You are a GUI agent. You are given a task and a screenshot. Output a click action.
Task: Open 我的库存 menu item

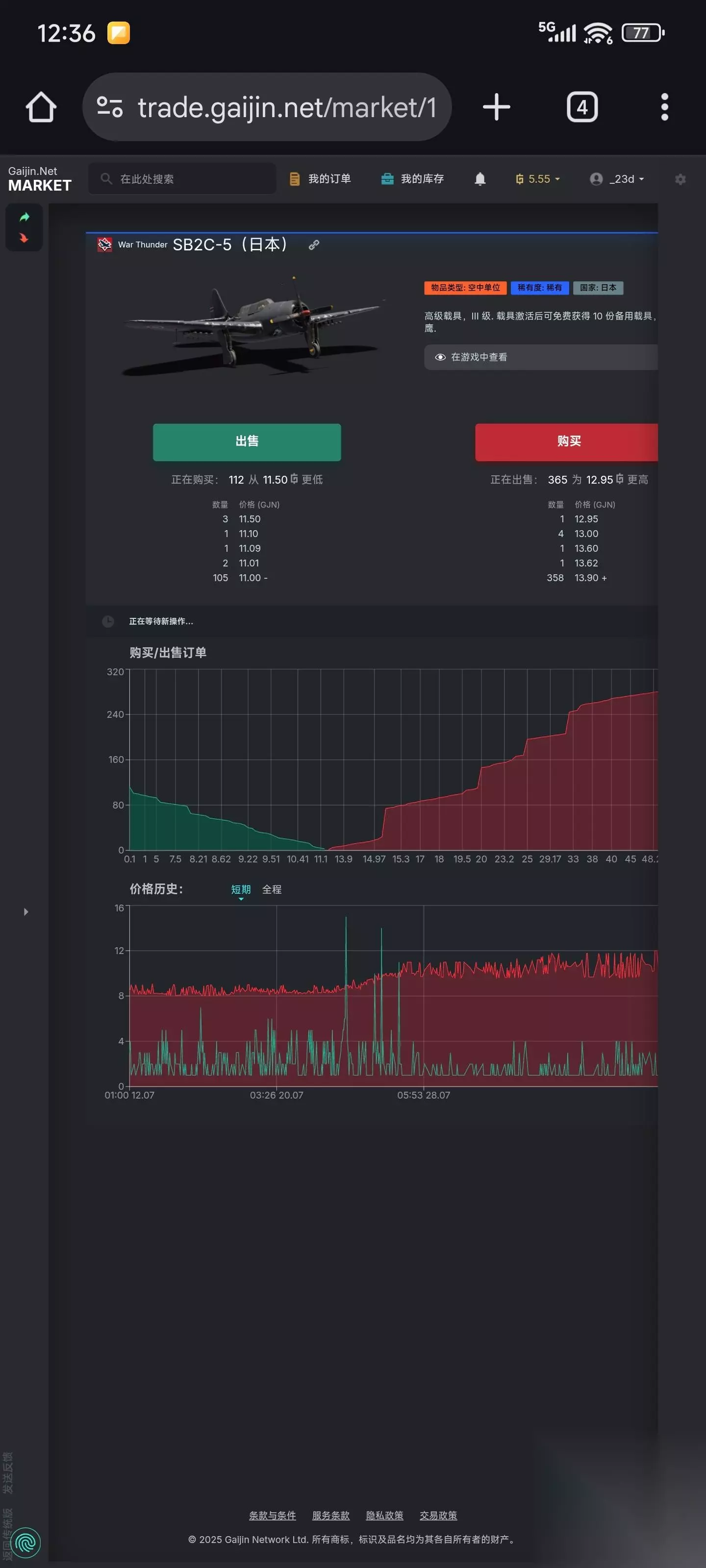[x=412, y=179]
